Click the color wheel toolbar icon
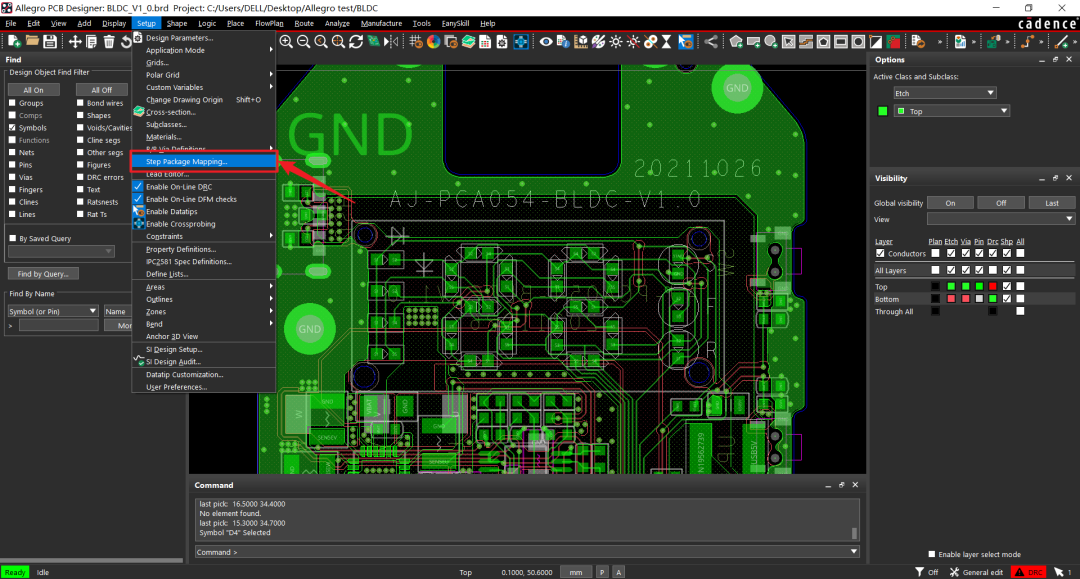The width and height of the screenshot is (1080, 579). pyautogui.click(x=433, y=41)
